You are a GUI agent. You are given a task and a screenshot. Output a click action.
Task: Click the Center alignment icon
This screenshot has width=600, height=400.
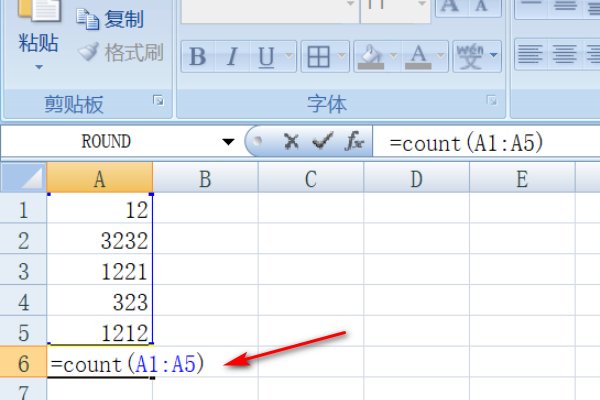(564, 54)
